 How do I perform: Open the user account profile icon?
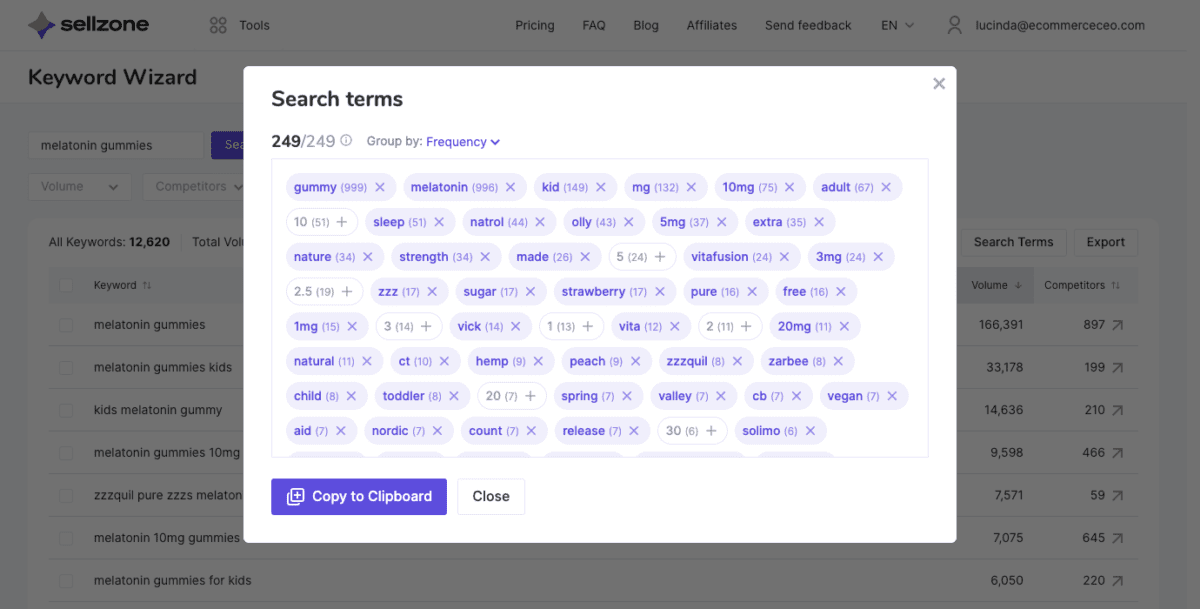[x=955, y=25]
